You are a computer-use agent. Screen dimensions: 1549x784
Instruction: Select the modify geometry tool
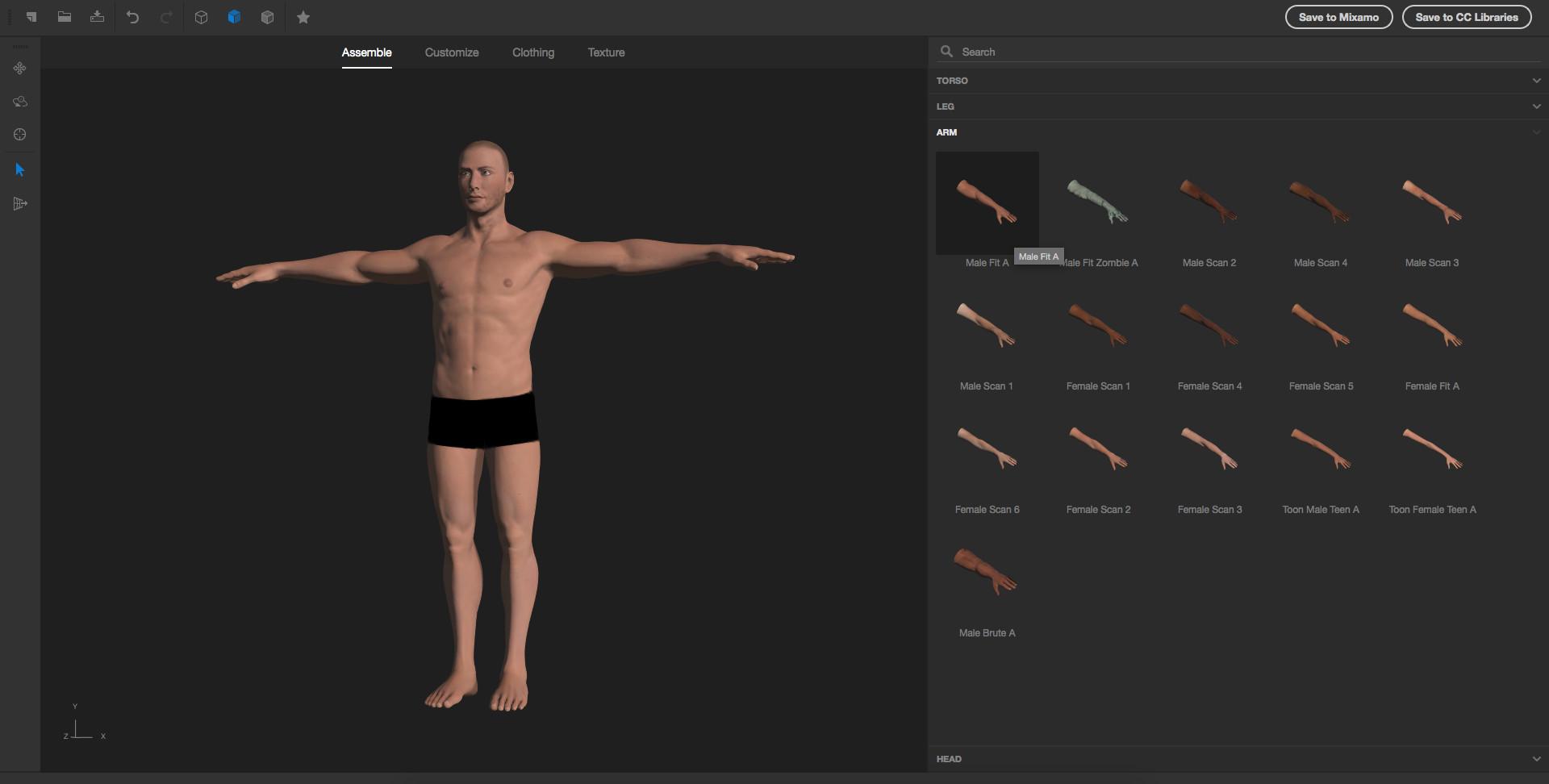point(20,204)
